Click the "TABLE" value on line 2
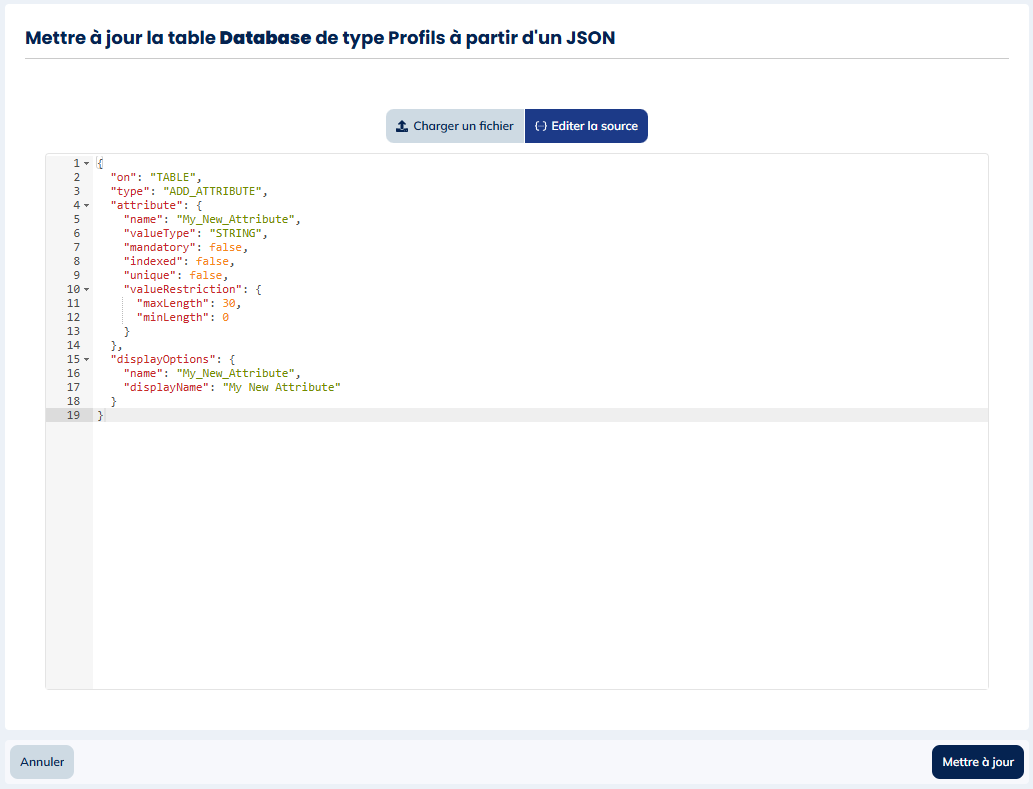 point(175,177)
